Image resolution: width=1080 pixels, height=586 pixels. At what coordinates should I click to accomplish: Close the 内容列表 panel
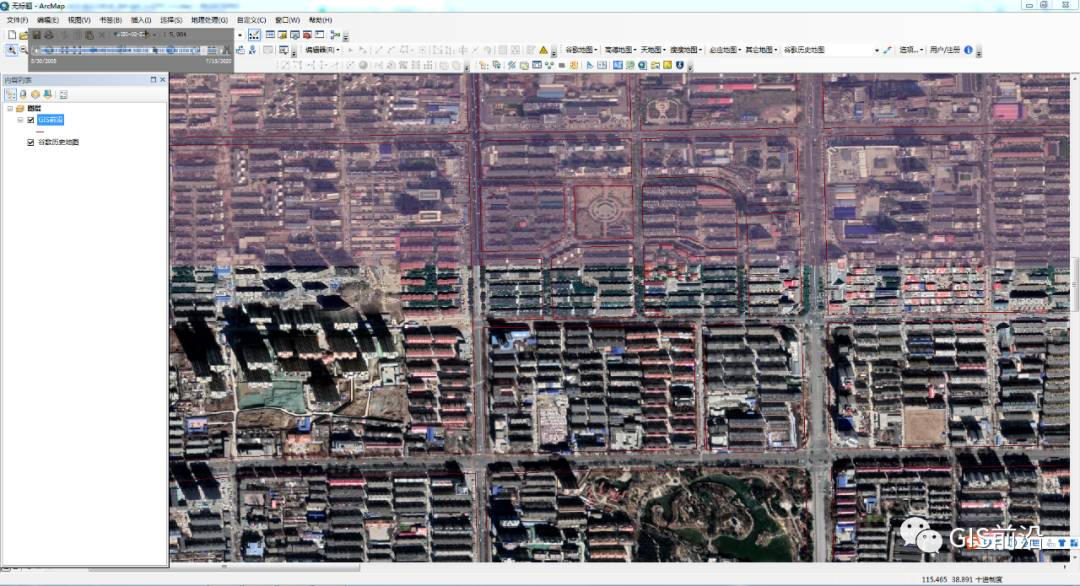pyautogui.click(x=163, y=80)
